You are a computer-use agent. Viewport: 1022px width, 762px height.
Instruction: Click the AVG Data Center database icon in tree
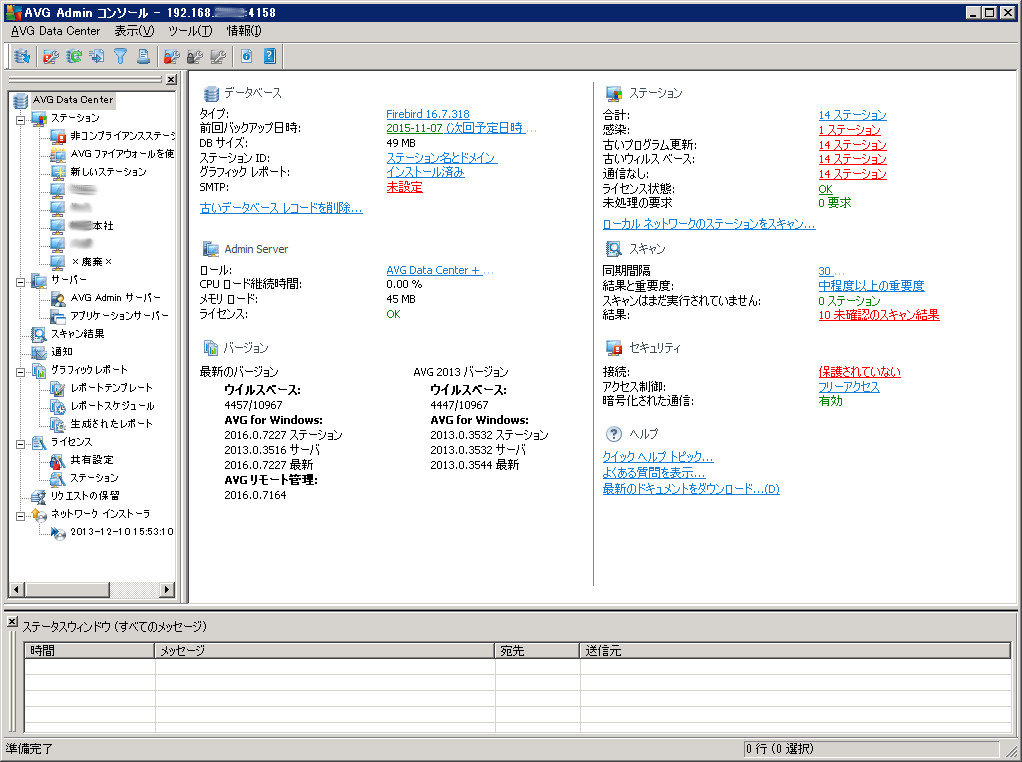(x=20, y=100)
